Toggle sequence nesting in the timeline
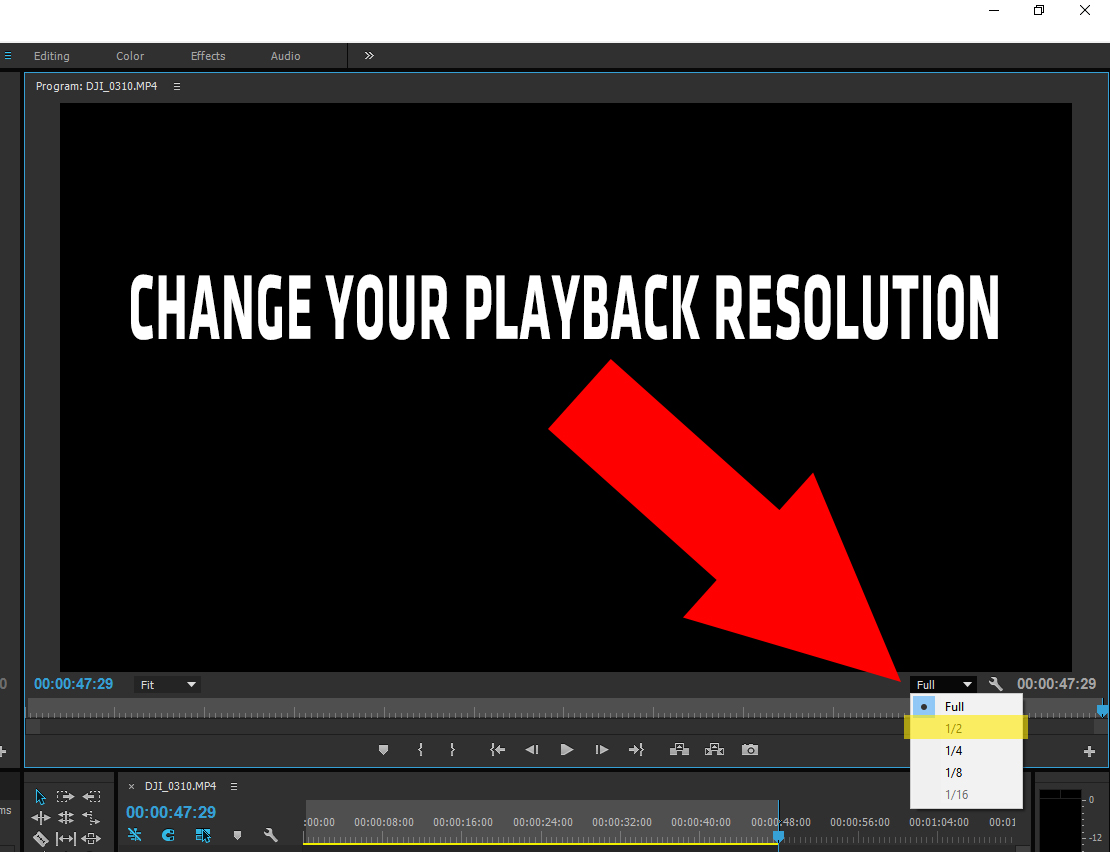 [x=135, y=835]
